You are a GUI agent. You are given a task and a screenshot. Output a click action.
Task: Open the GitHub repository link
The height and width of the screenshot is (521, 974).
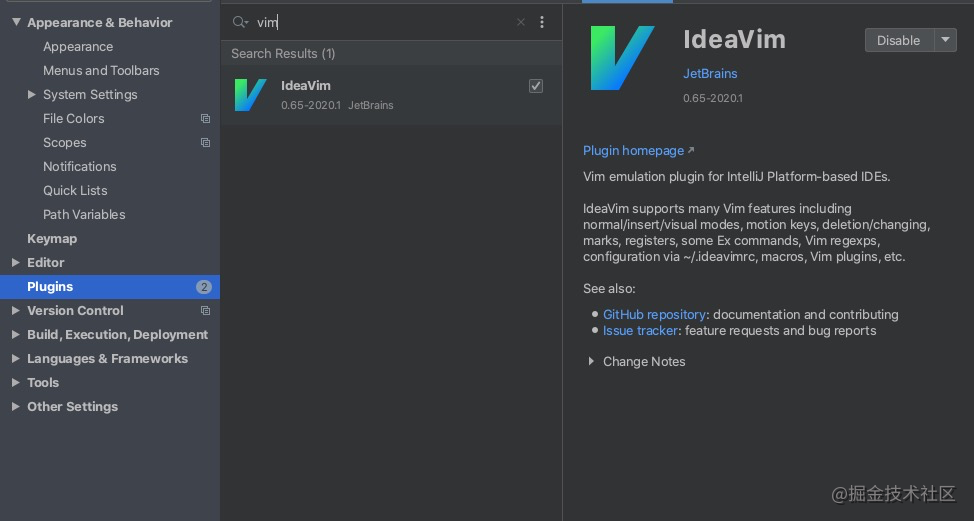(654, 315)
